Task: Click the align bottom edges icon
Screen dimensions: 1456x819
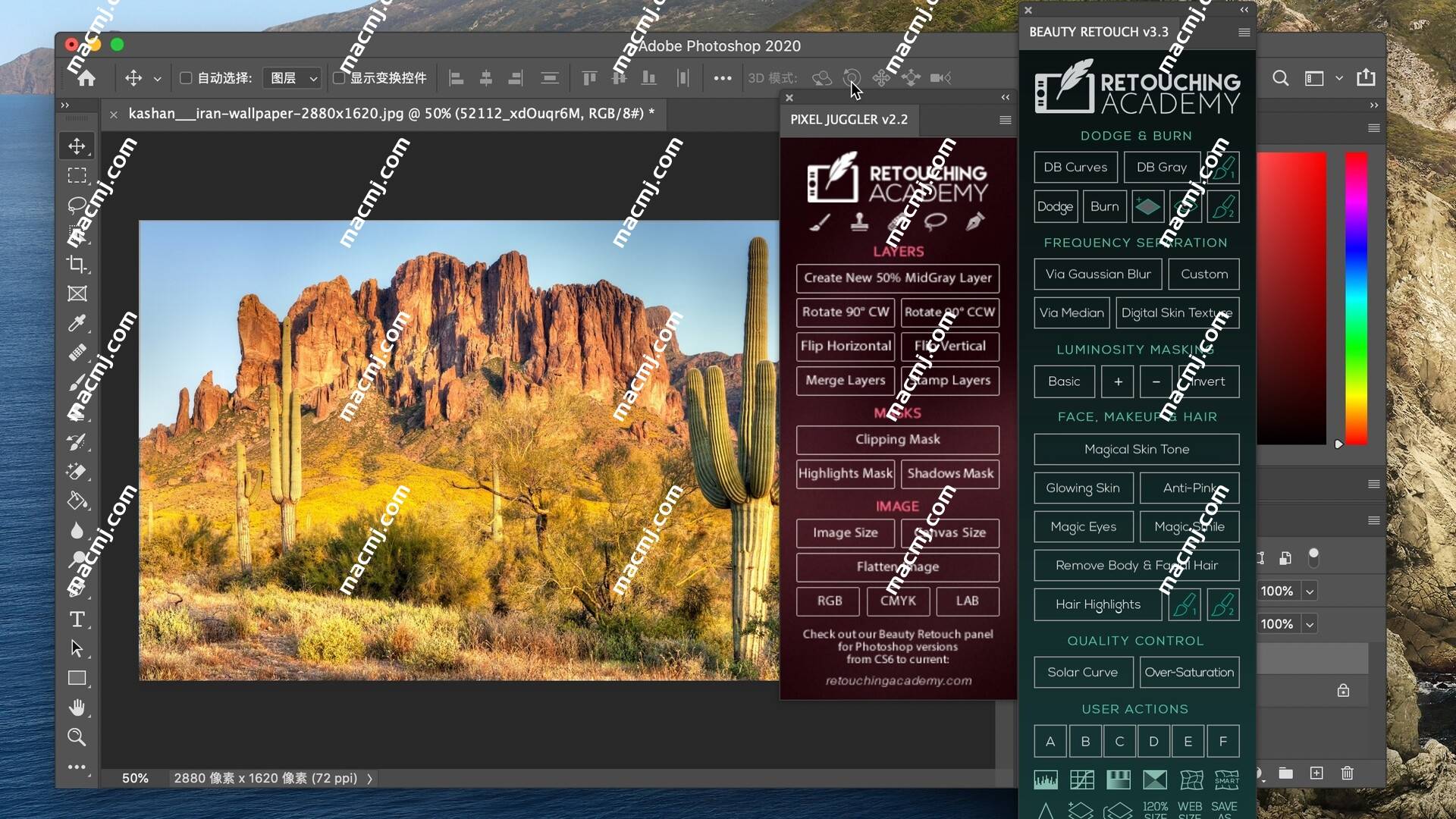Action: click(649, 77)
